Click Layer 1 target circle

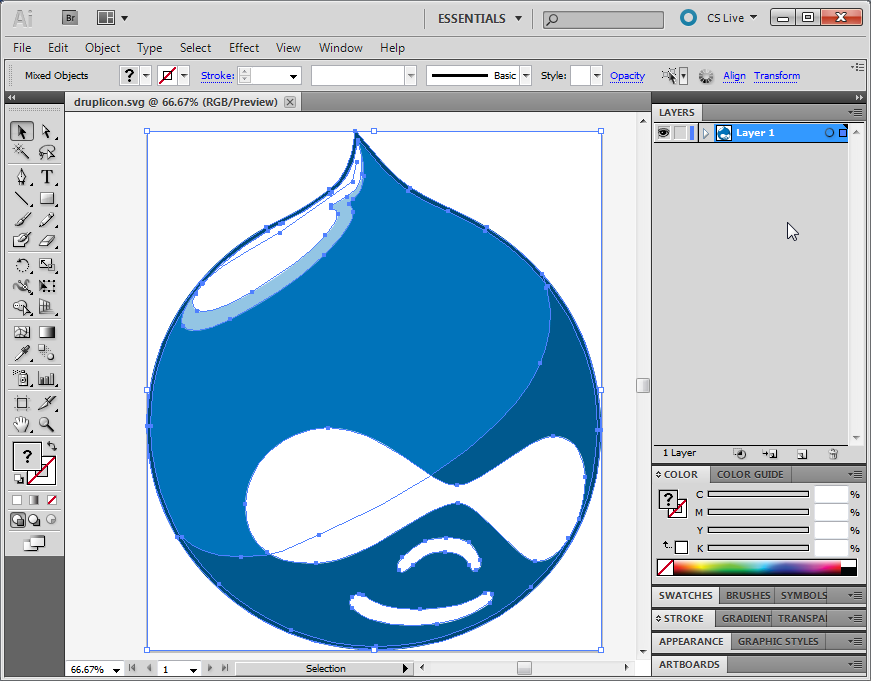[829, 133]
